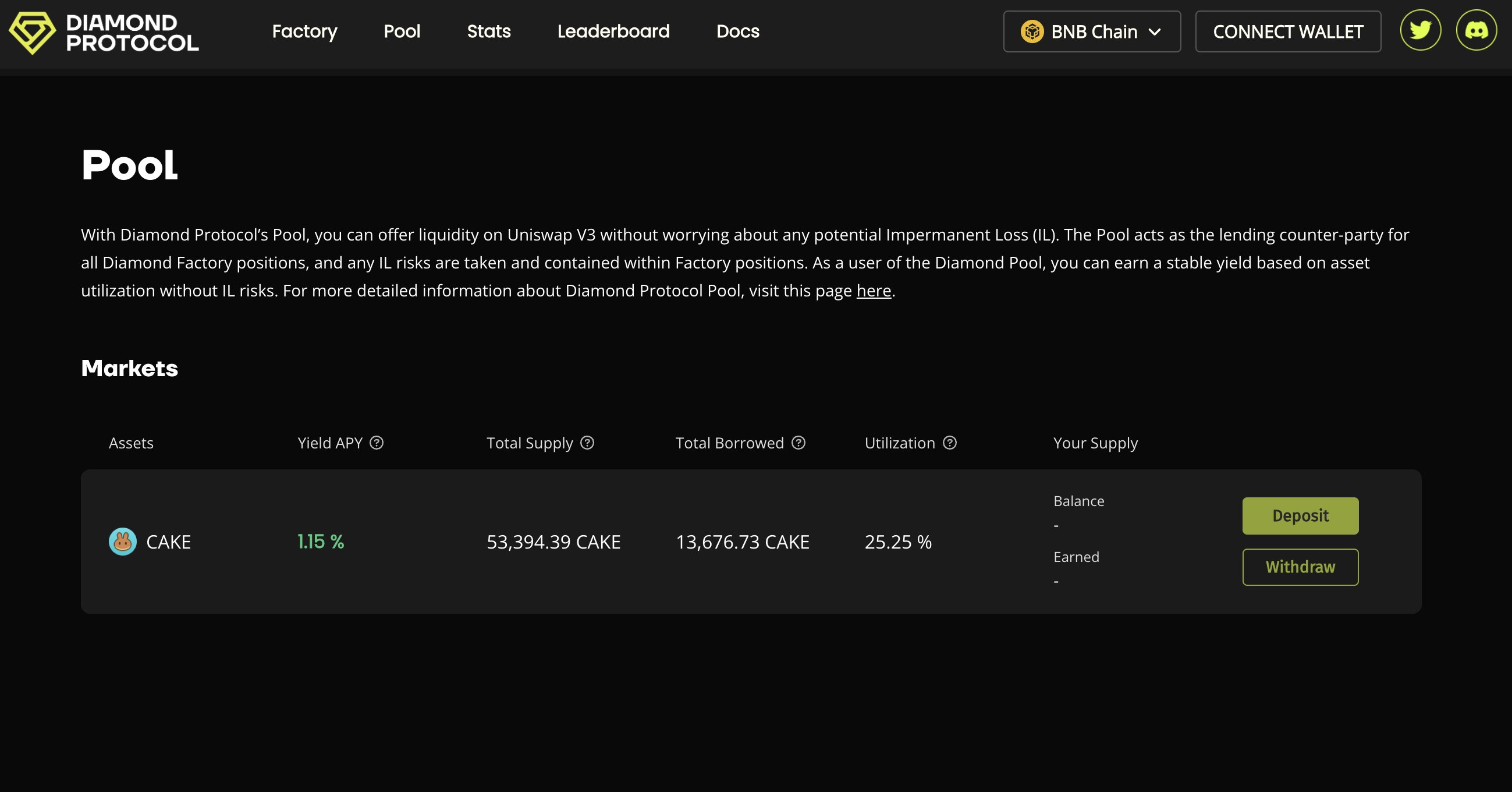Click the Total Borrowed column header
The image size is (1512, 792).
tap(730, 443)
